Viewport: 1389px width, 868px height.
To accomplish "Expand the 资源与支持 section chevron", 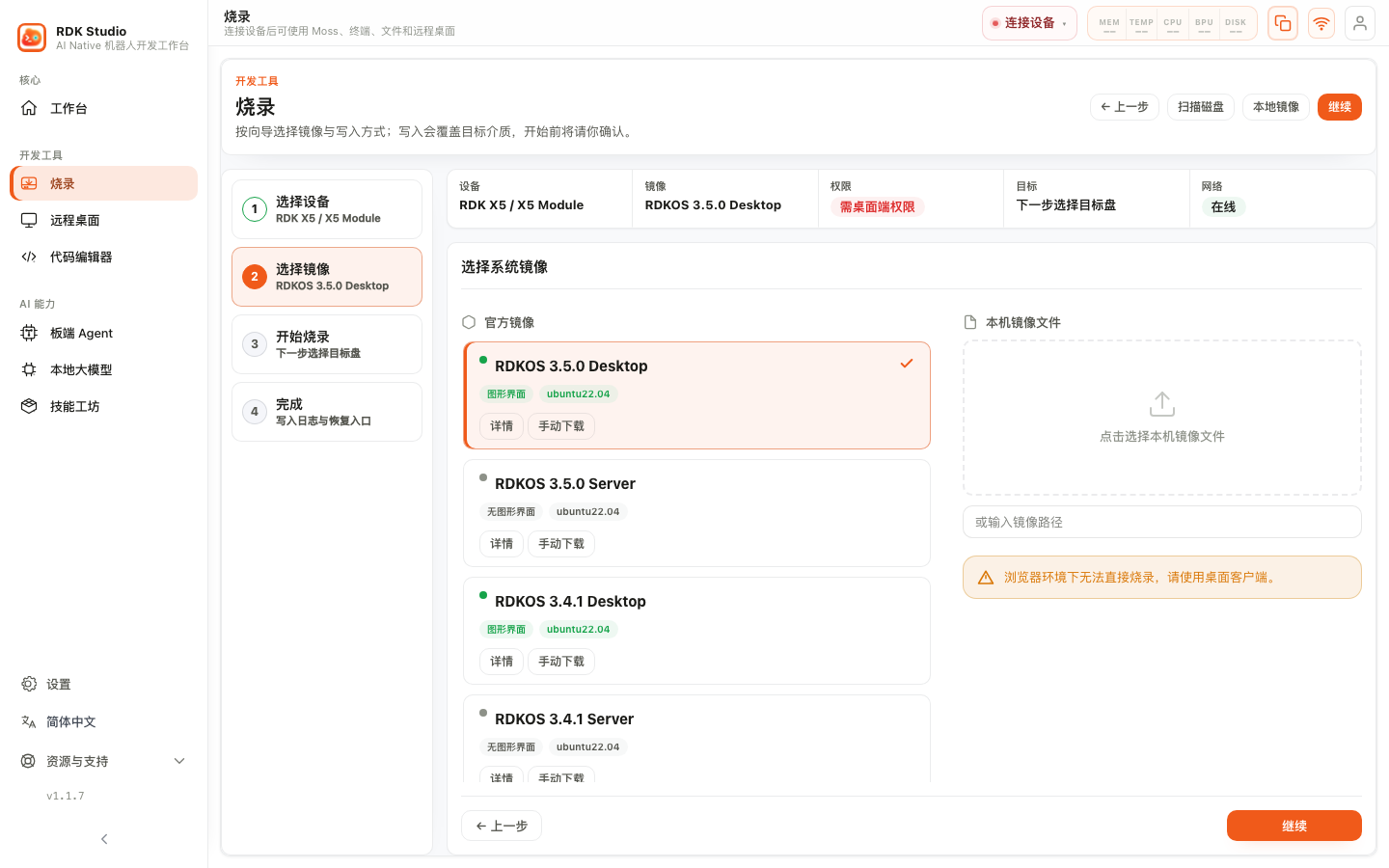I will pyautogui.click(x=179, y=761).
